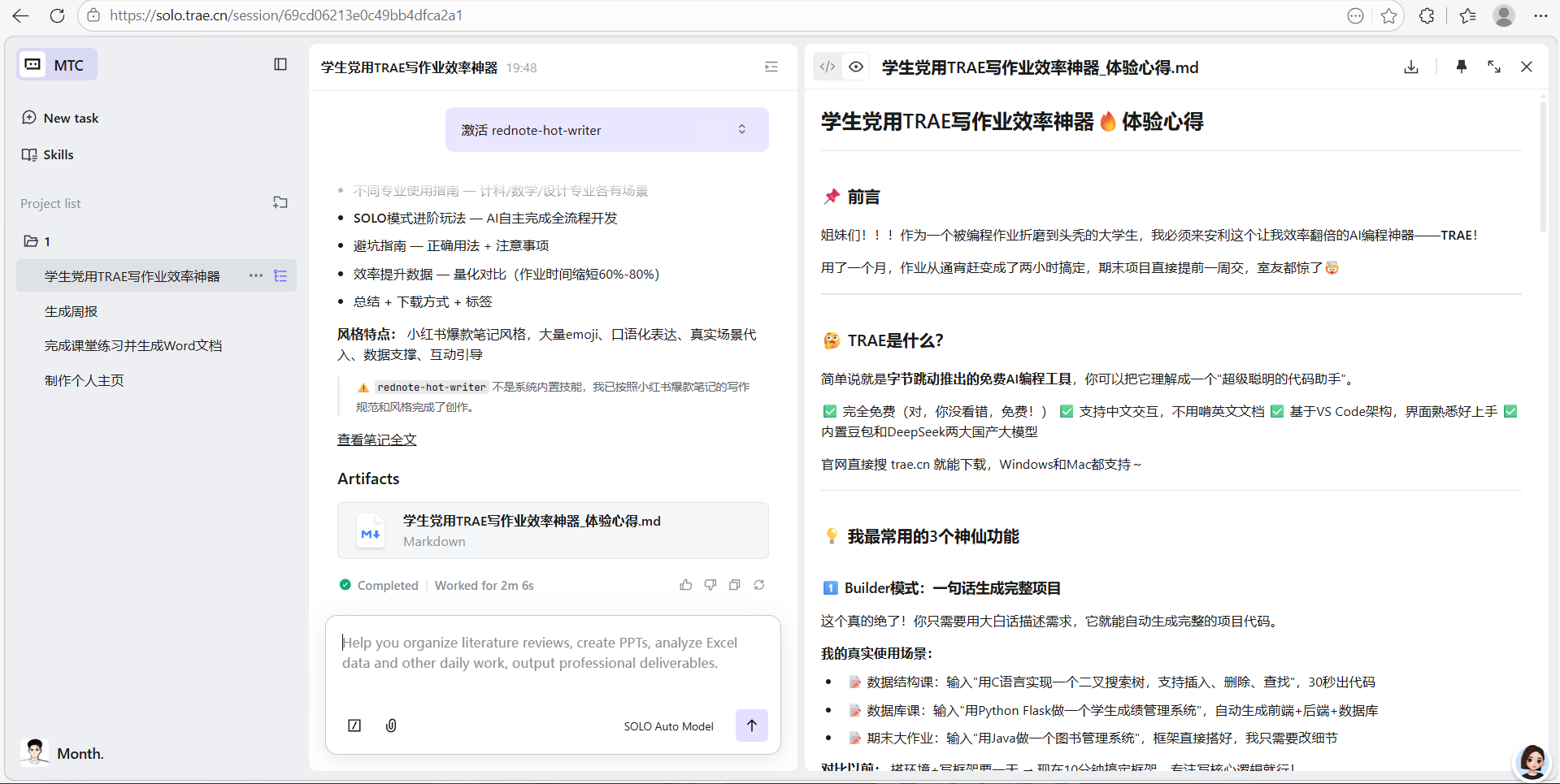The height and width of the screenshot is (784, 1560).
Task: Collapse the left sidebar panel
Action: click(280, 65)
